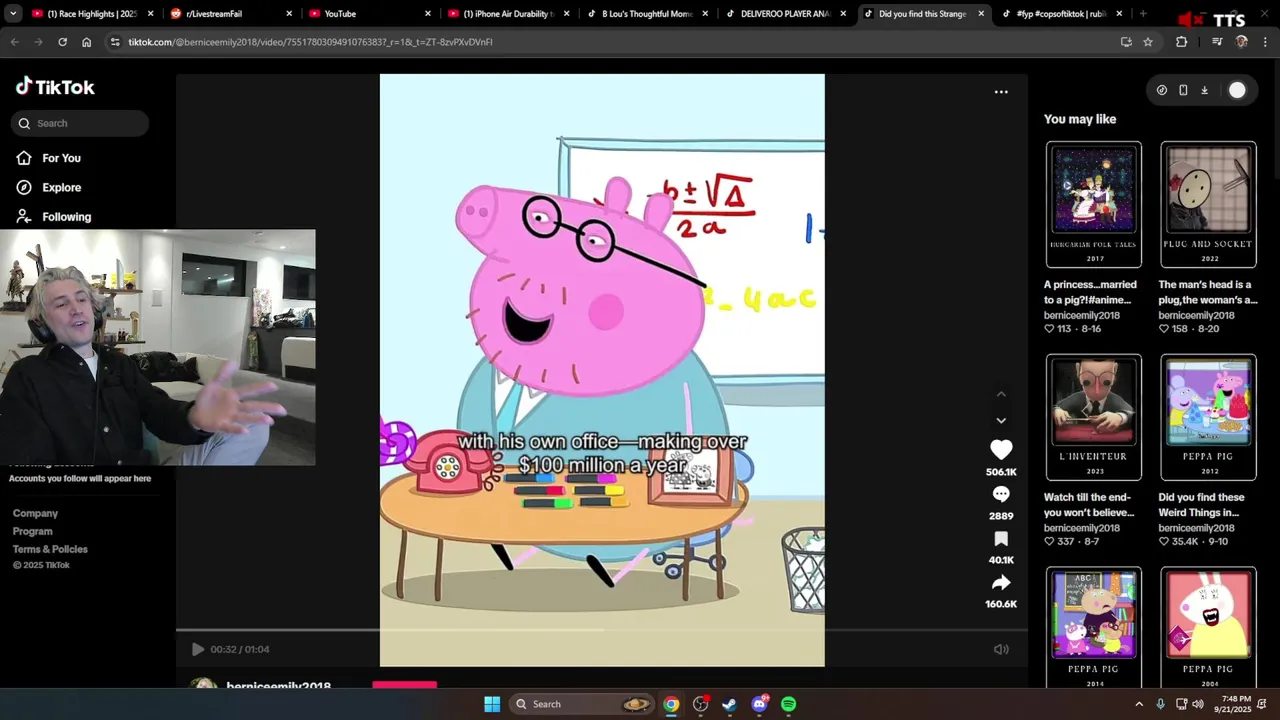
Task: Share the video using the arrow icon
Action: 1001,582
